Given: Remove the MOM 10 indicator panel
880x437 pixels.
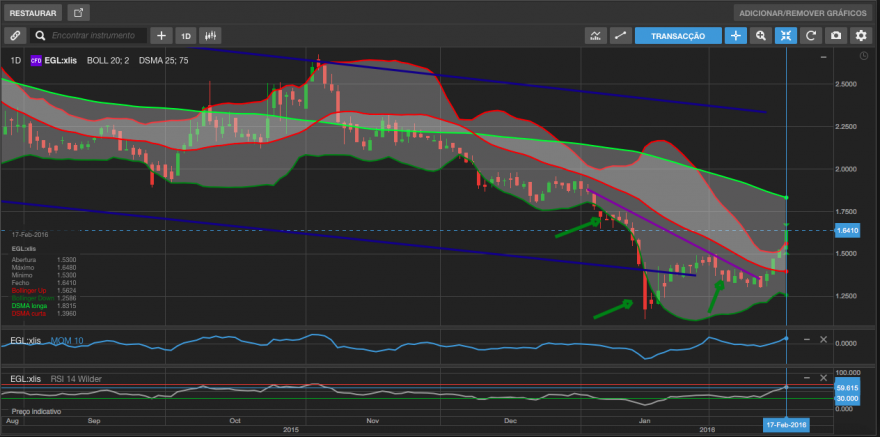Looking at the screenshot, I should tap(823, 339).
